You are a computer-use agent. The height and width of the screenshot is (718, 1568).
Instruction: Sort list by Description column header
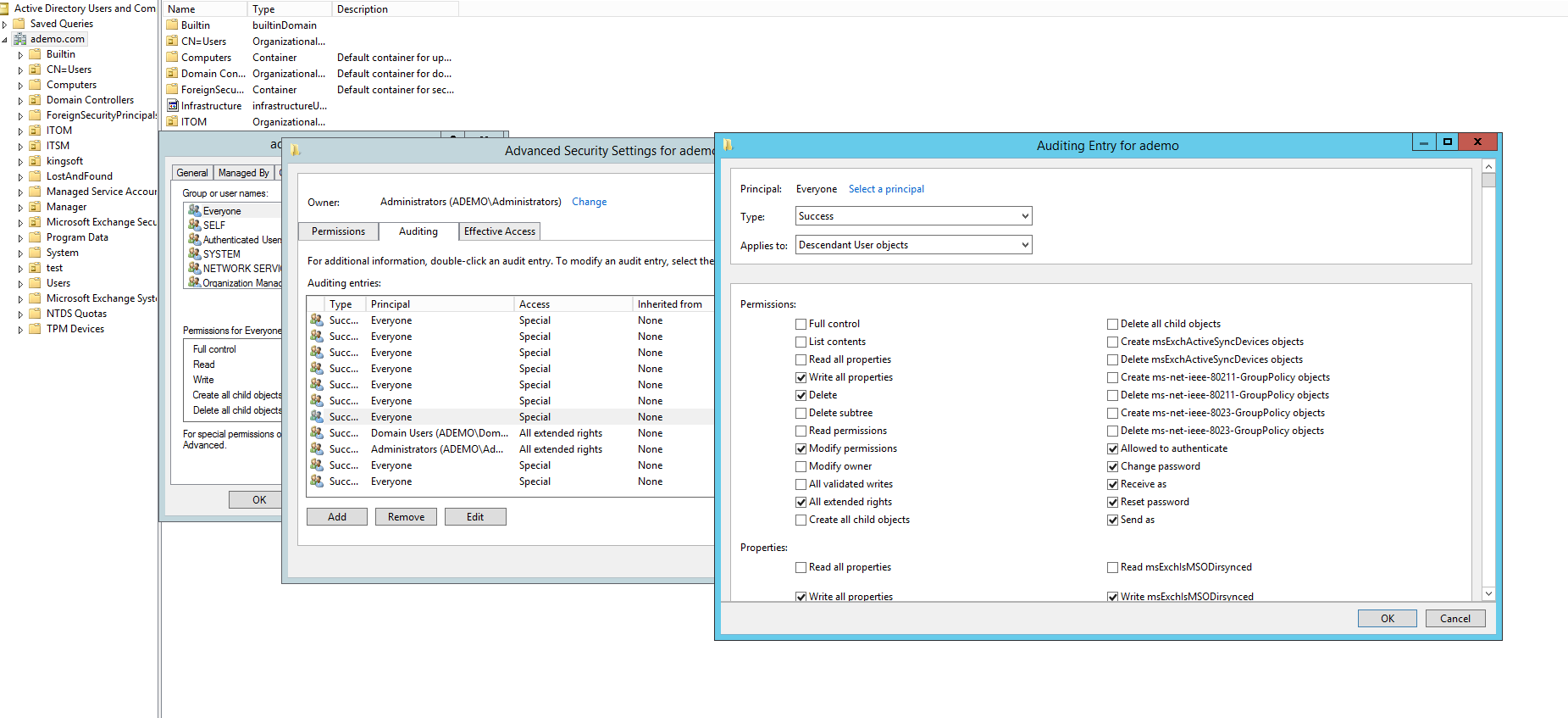pos(396,9)
